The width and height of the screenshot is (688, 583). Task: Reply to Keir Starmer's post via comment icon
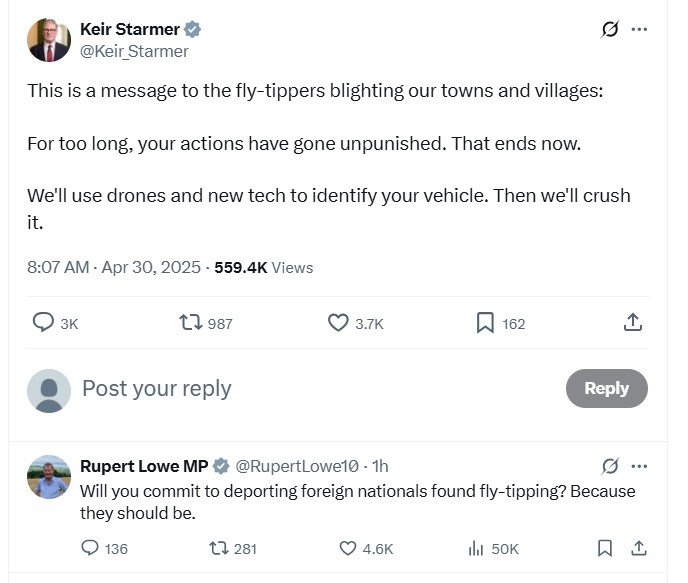coord(44,322)
